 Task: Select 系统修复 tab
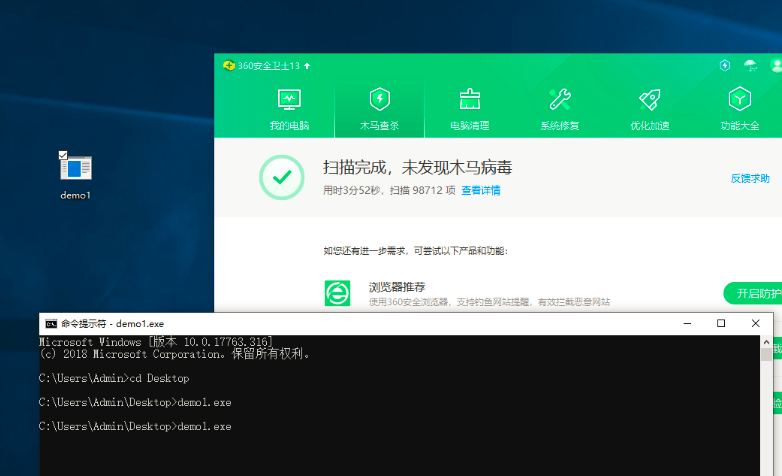(560, 110)
